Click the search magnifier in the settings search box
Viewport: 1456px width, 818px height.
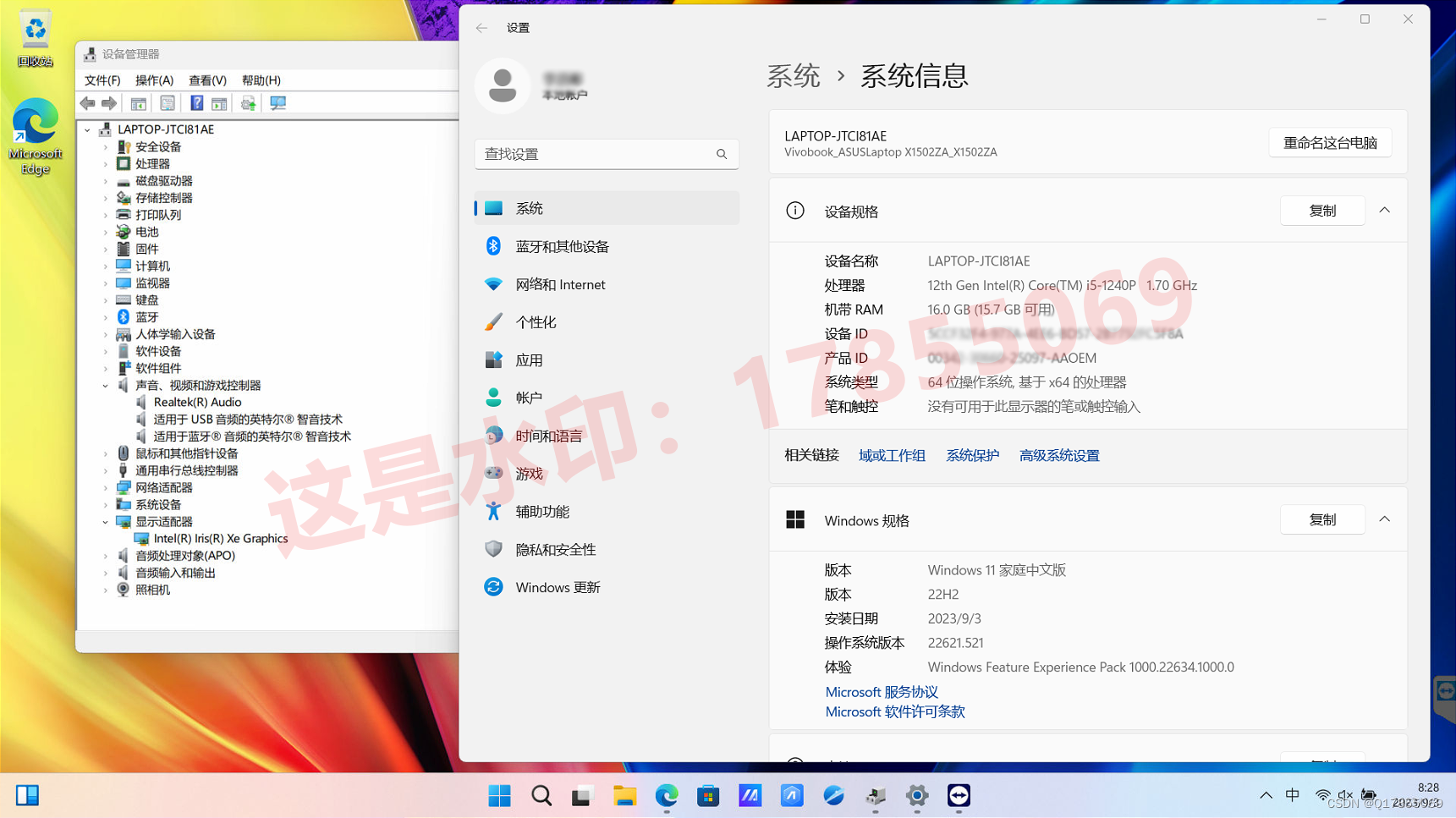(x=722, y=154)
